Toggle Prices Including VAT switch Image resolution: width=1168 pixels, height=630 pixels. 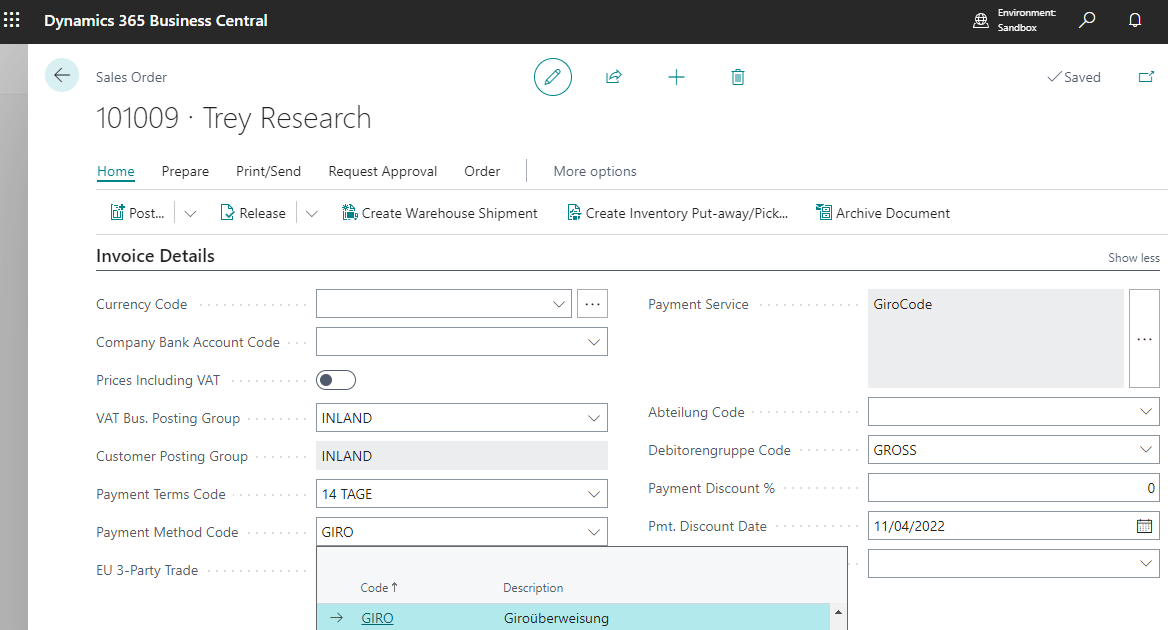tap(336, 380)
